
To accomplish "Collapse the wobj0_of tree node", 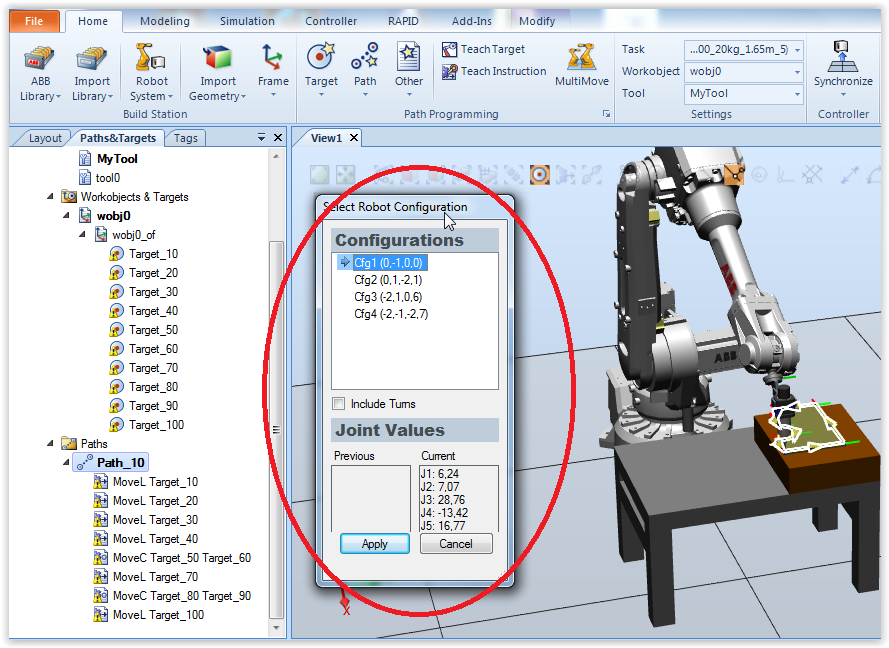I will coord(83,234).
